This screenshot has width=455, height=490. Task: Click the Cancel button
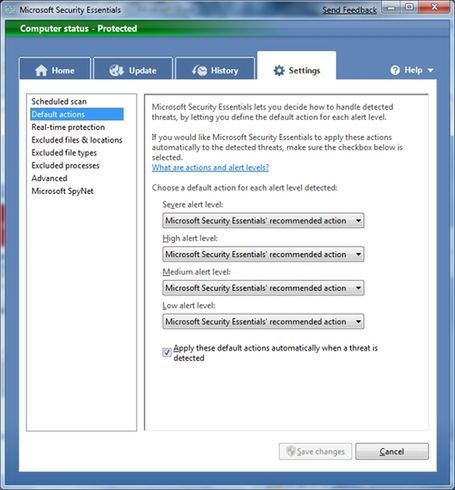click(392, 451)
